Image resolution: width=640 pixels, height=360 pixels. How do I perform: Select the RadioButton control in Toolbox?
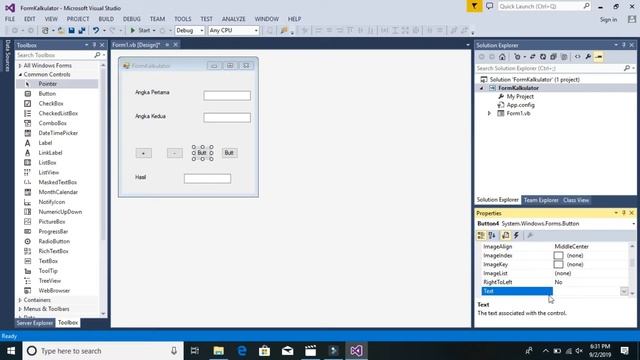(54, 241)
